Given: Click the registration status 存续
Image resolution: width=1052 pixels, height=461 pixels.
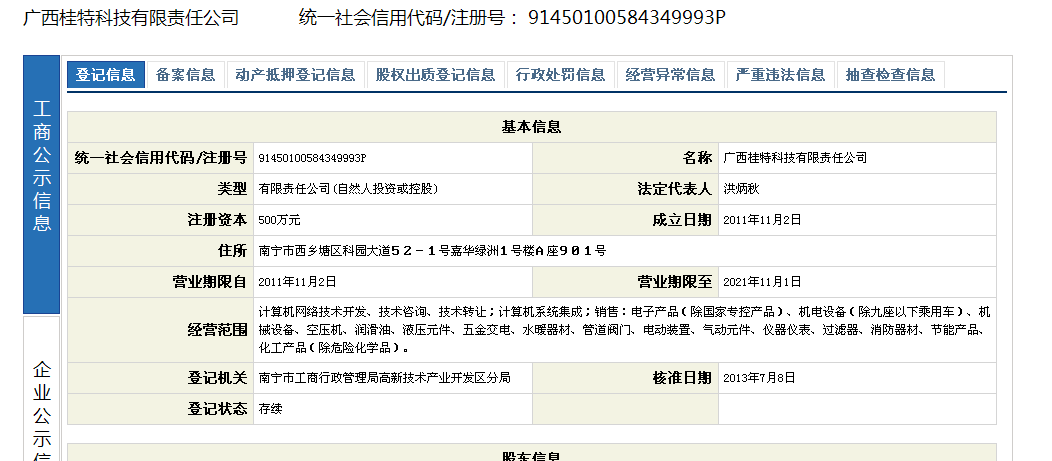Looking at the screenshot, I should [270, 409].
